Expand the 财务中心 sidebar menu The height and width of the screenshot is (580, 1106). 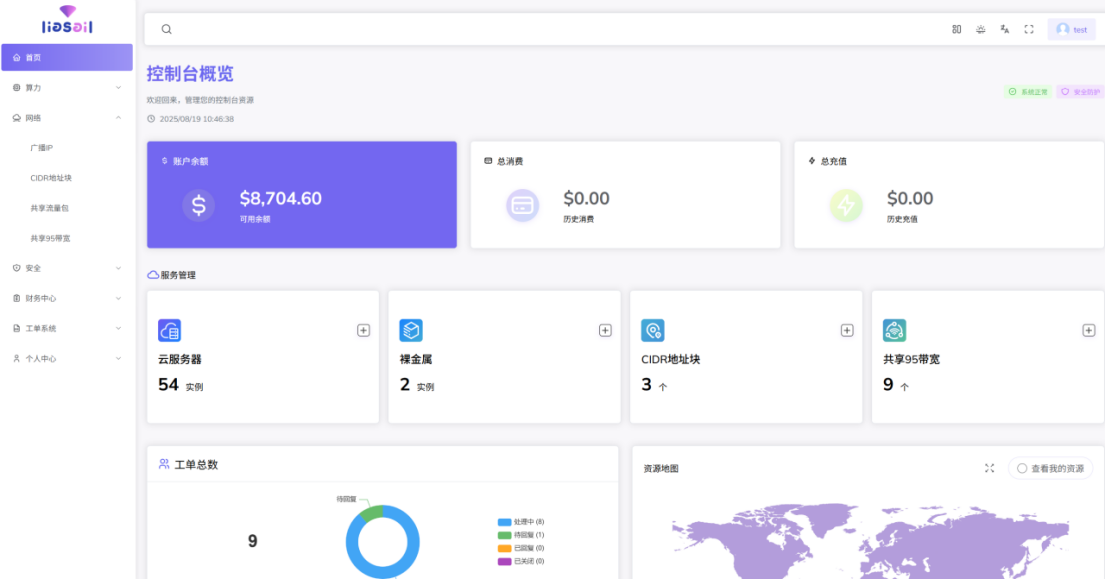[x=67, y=298]
